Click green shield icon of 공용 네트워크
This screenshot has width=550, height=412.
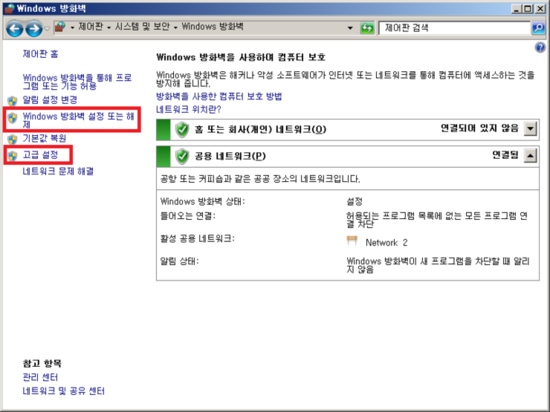click(182, 156)
